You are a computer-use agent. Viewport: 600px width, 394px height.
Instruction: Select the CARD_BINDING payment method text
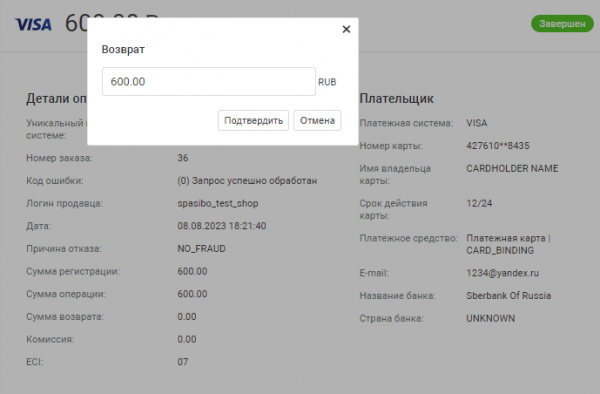pyautogui.click(x=500, y=251)
